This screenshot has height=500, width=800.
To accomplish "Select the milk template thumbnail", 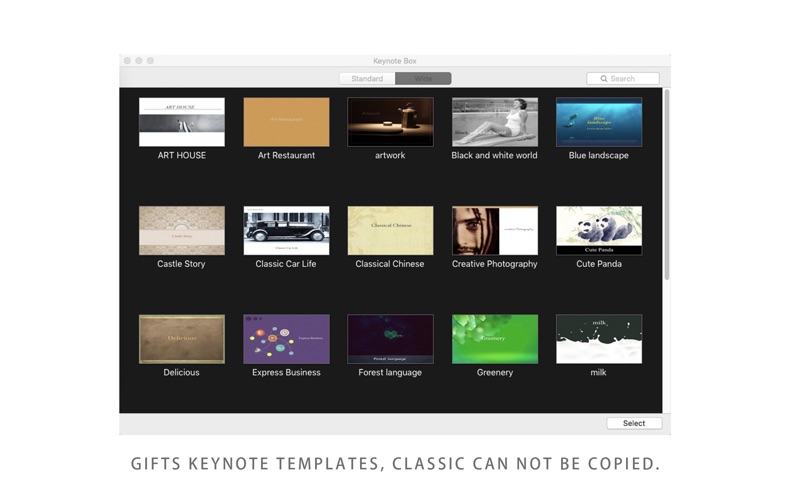I will 599,339.
